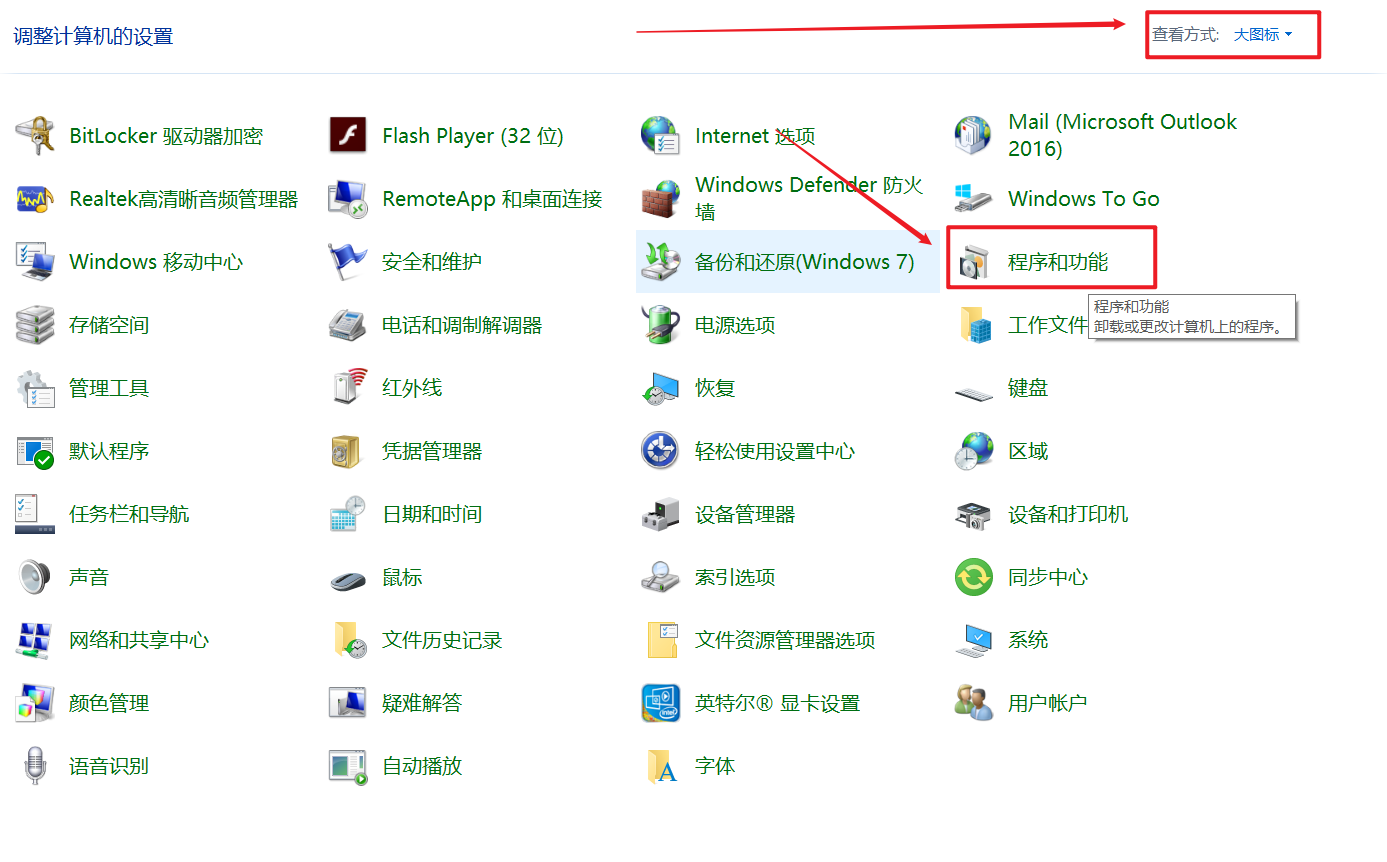Click the 设备和打印机 link
Viewport: 1387px width, 862px height.
[x=1068, y=514]
